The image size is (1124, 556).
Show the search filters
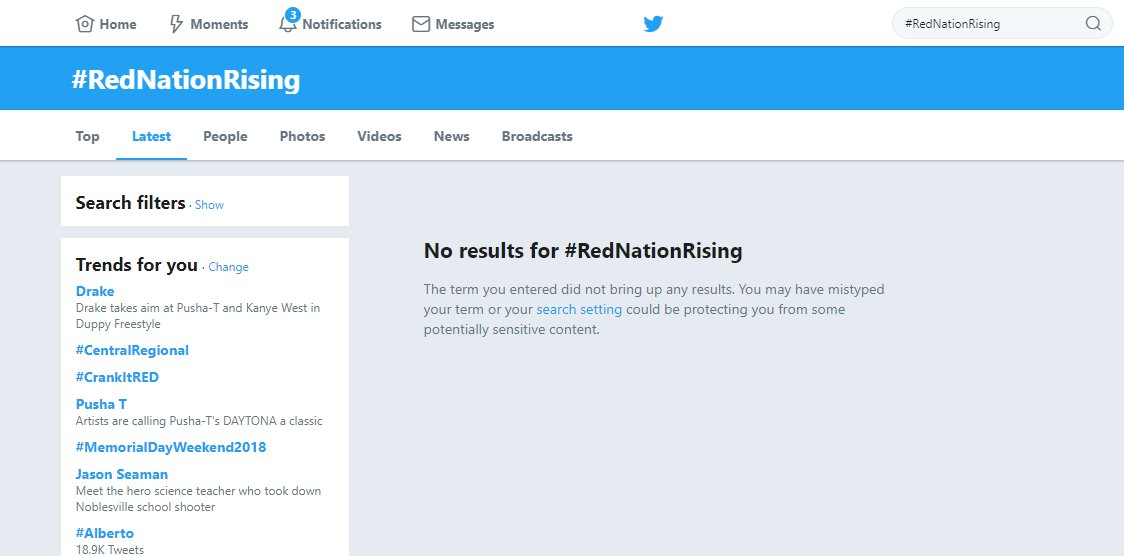pyautogui.click(x=209, y=205)
